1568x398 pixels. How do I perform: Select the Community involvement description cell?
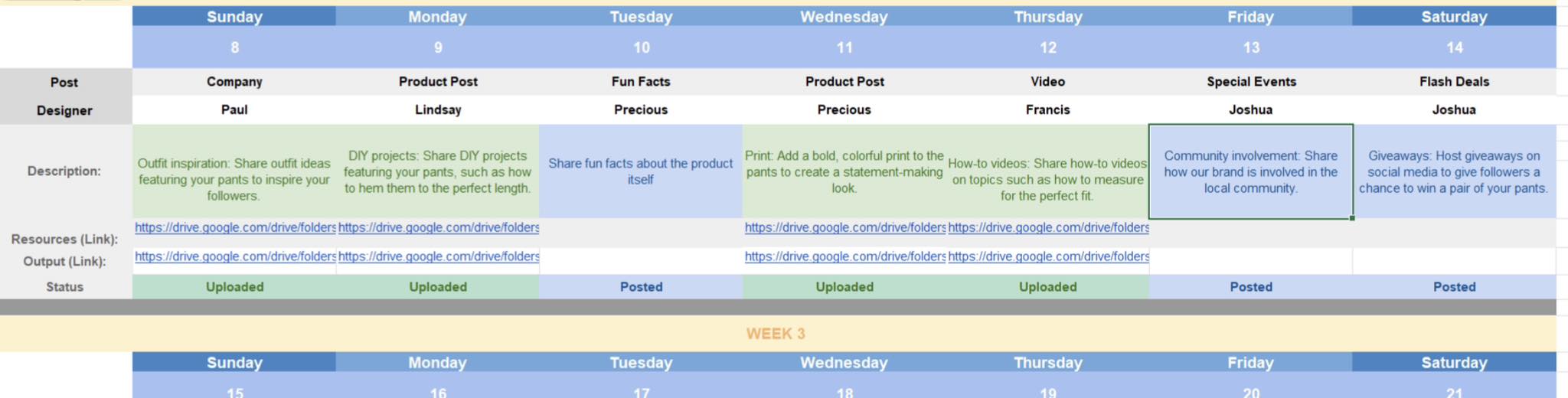point(1250,172)
